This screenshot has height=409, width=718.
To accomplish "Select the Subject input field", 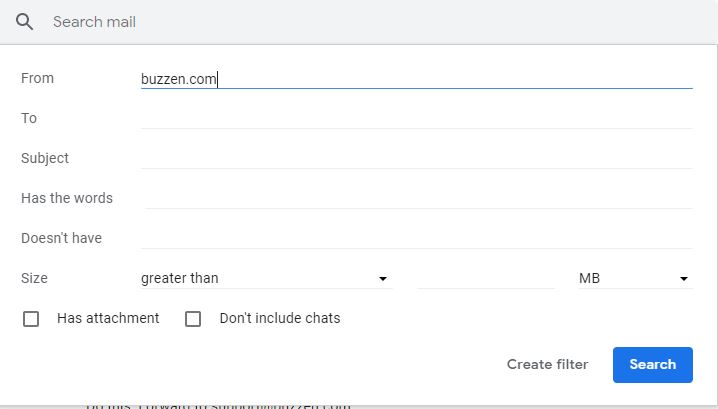I will coord(416,158).
